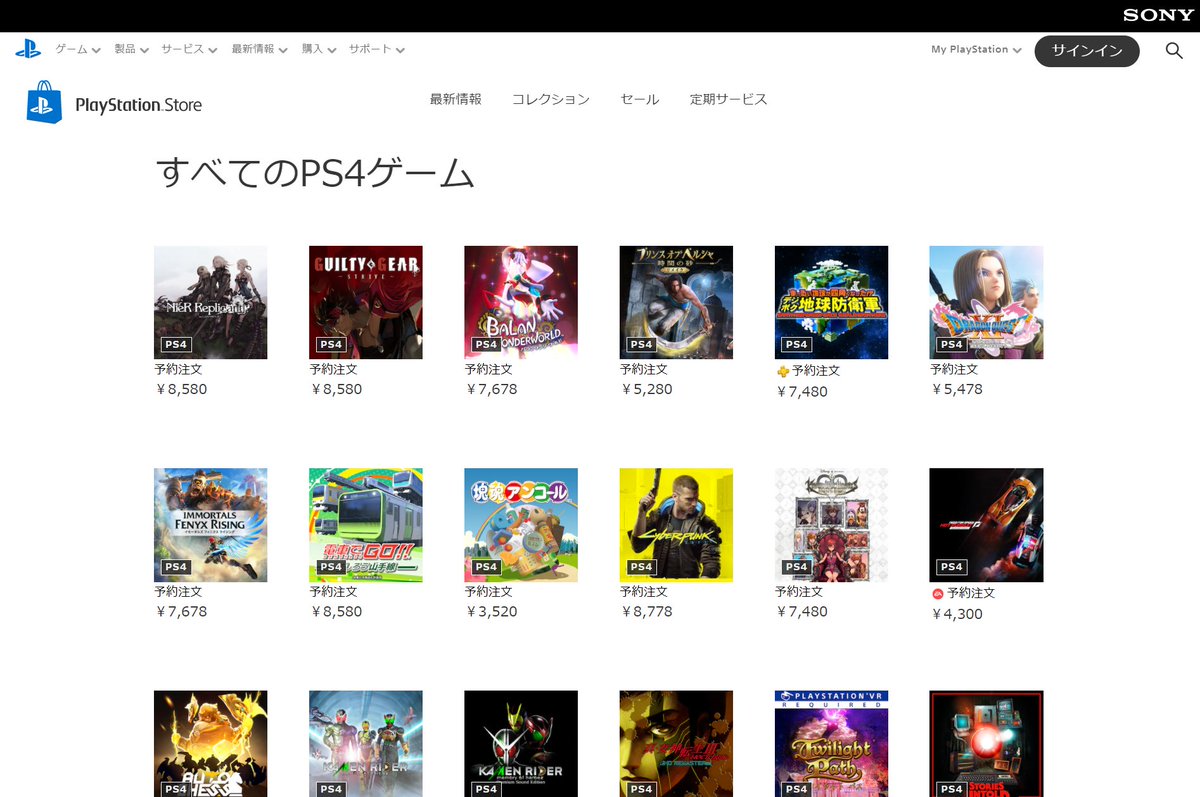Viewport: 1200px width, 797px height.
Task: Open the Stories Untold thumbnail
Action: coord(987,743)
